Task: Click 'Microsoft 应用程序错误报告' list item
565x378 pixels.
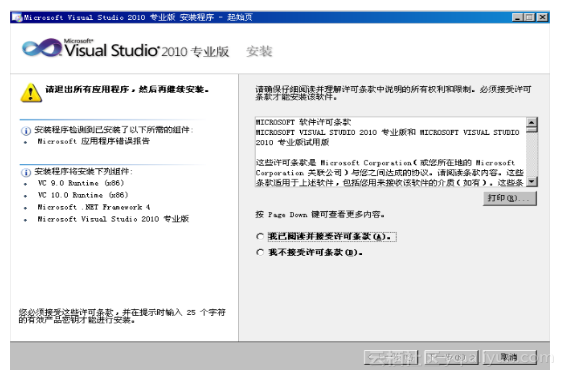Action: [94, 141]
